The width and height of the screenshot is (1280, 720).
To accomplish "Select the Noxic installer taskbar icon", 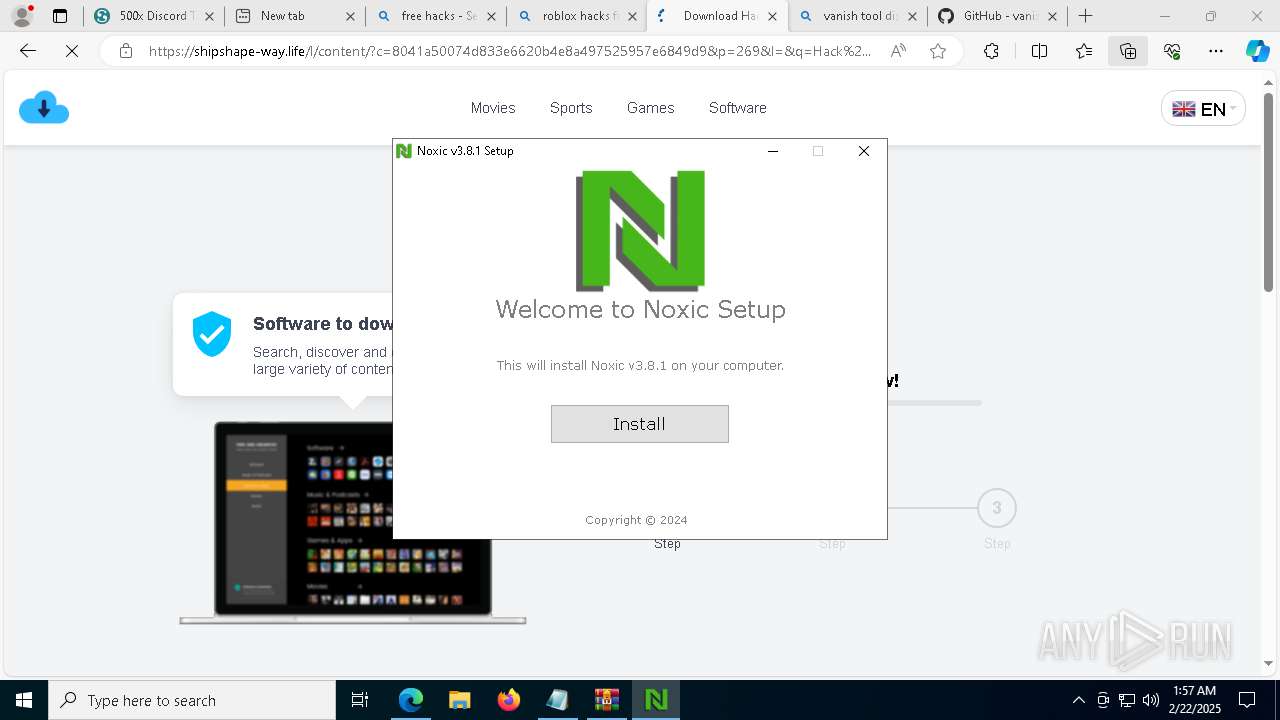I will (x=656, y=700).
